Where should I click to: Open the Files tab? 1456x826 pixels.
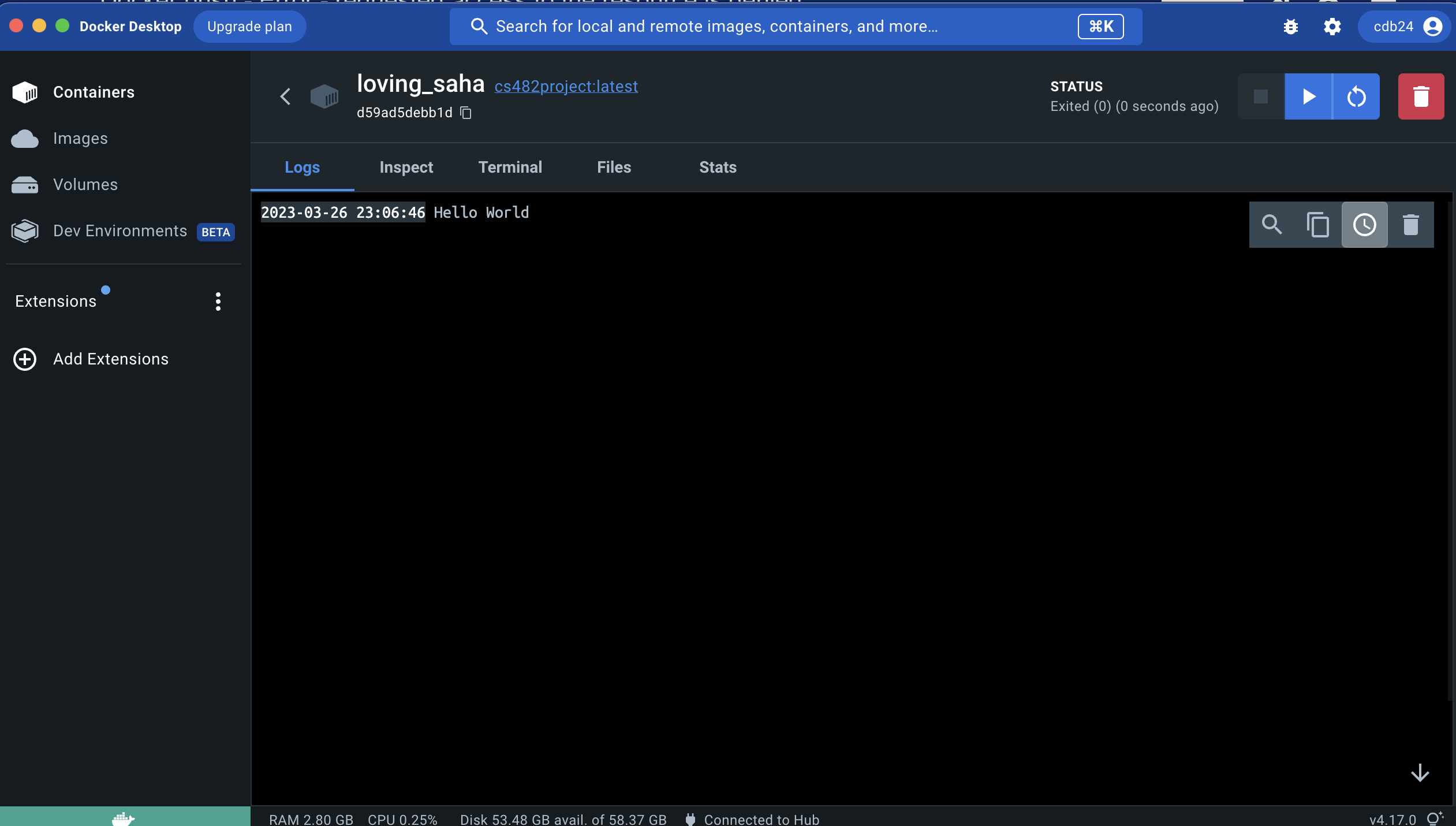[x=614, y=167]
